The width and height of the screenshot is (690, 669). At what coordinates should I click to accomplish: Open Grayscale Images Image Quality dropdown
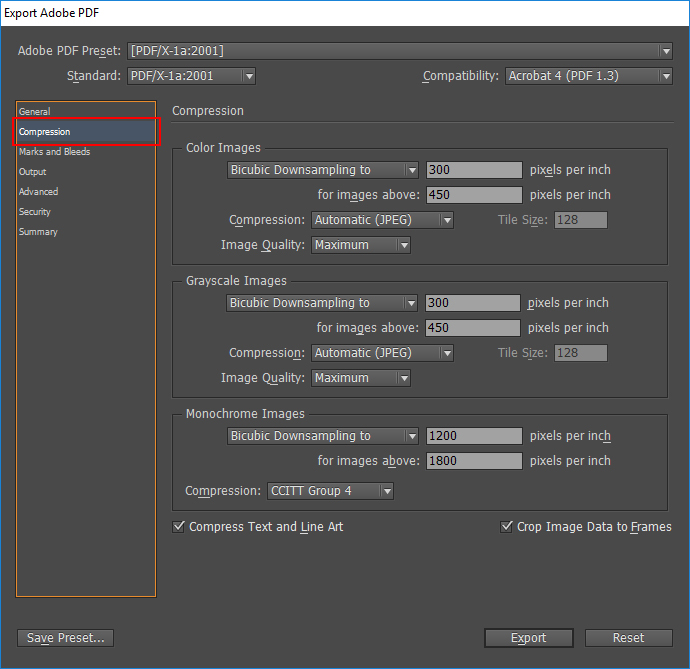coord(361,378)
